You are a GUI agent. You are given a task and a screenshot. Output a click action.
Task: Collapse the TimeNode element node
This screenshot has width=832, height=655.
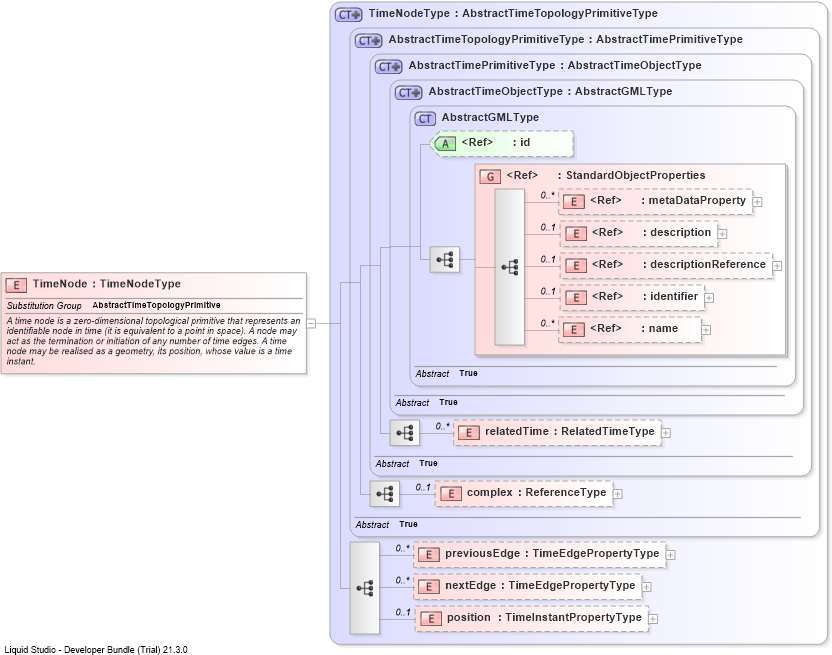pyautogui.click(x=311, y=323)
